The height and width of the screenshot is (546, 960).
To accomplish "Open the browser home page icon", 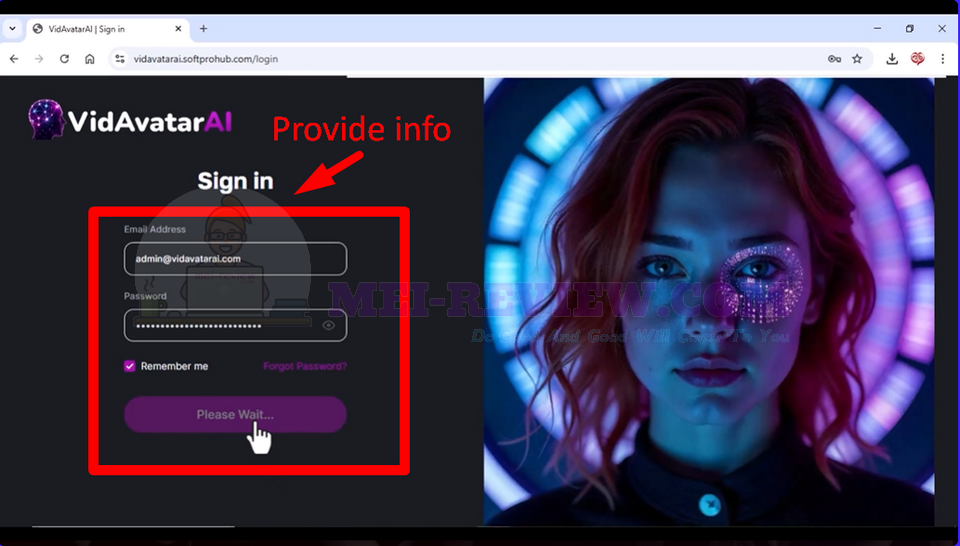I will click(x=89, y=59).
